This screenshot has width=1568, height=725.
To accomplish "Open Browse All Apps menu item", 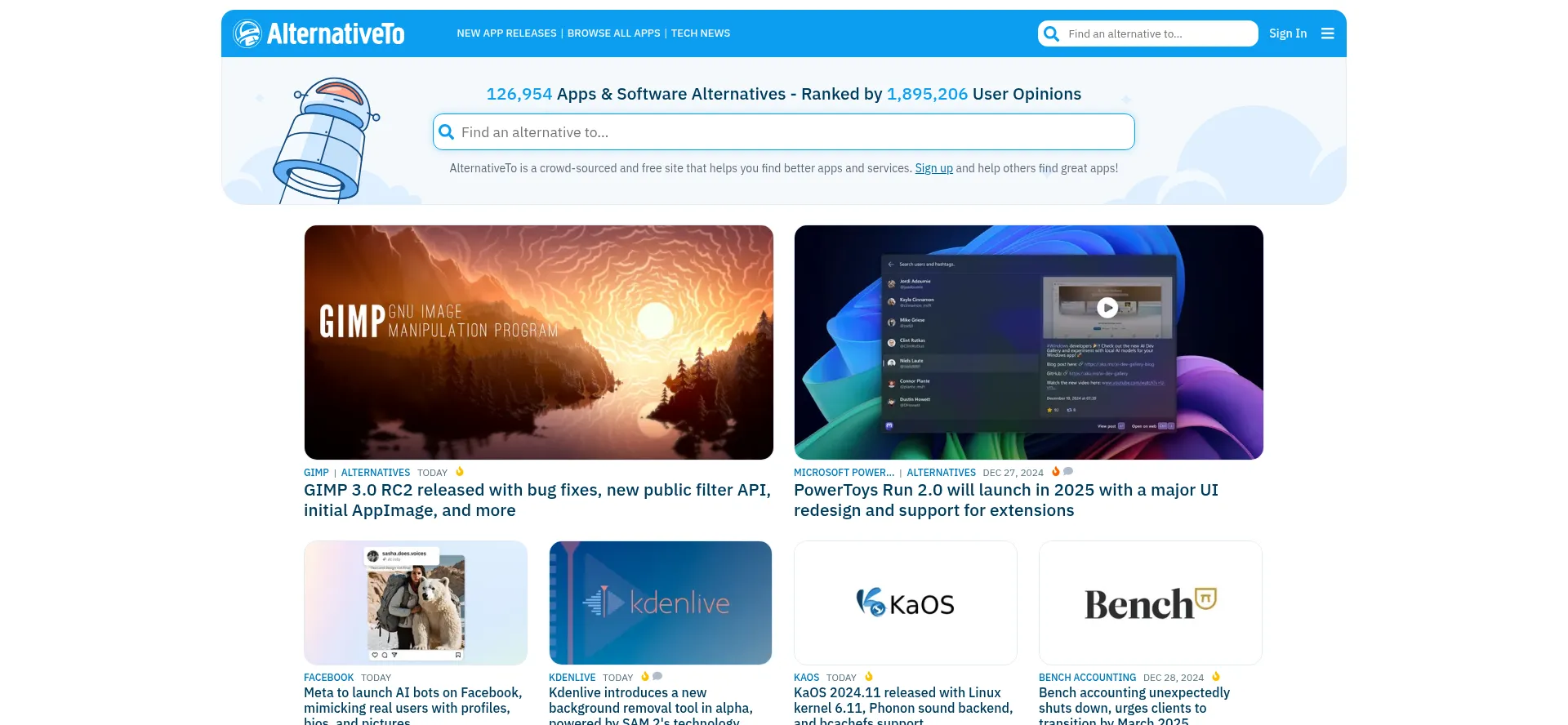I will [613, 33].
